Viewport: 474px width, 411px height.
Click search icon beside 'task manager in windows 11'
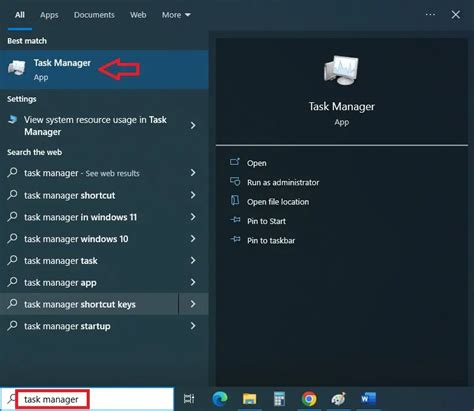(12, 216)
